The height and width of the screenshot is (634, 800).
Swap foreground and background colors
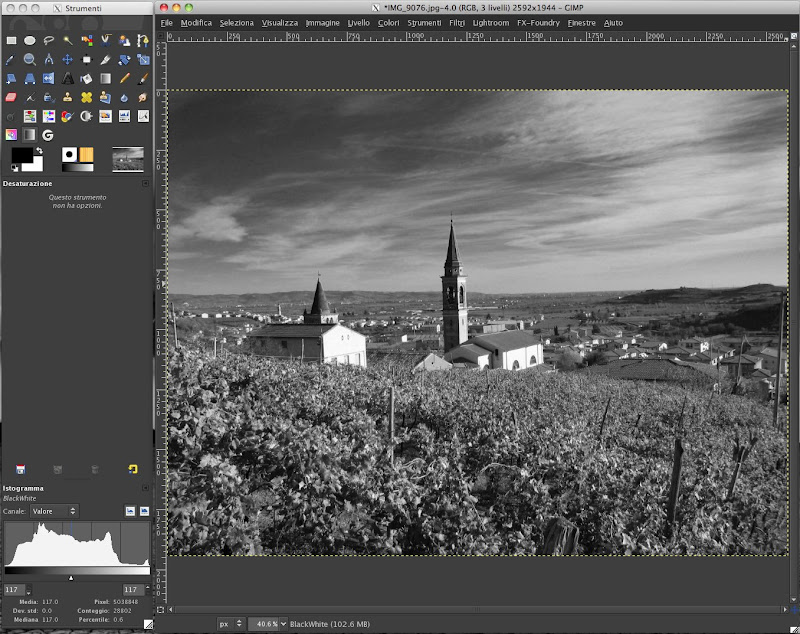pos(38,150)
